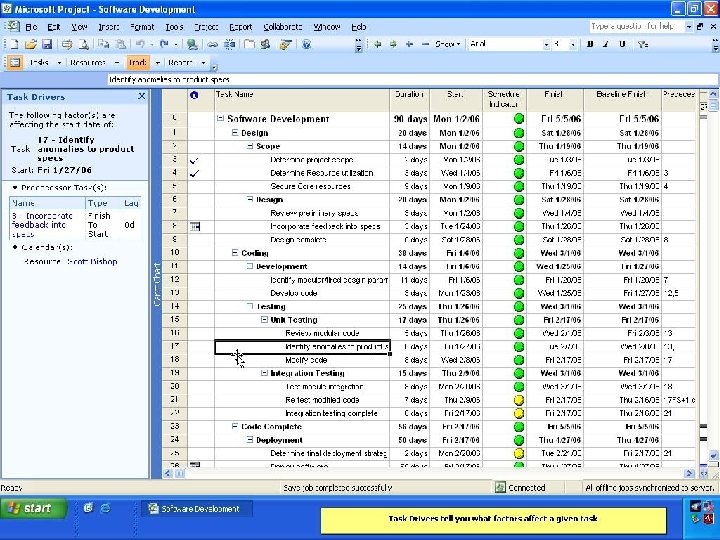Click the Undo arrow icon
The image size is (720, 540).
pos(140,44)
